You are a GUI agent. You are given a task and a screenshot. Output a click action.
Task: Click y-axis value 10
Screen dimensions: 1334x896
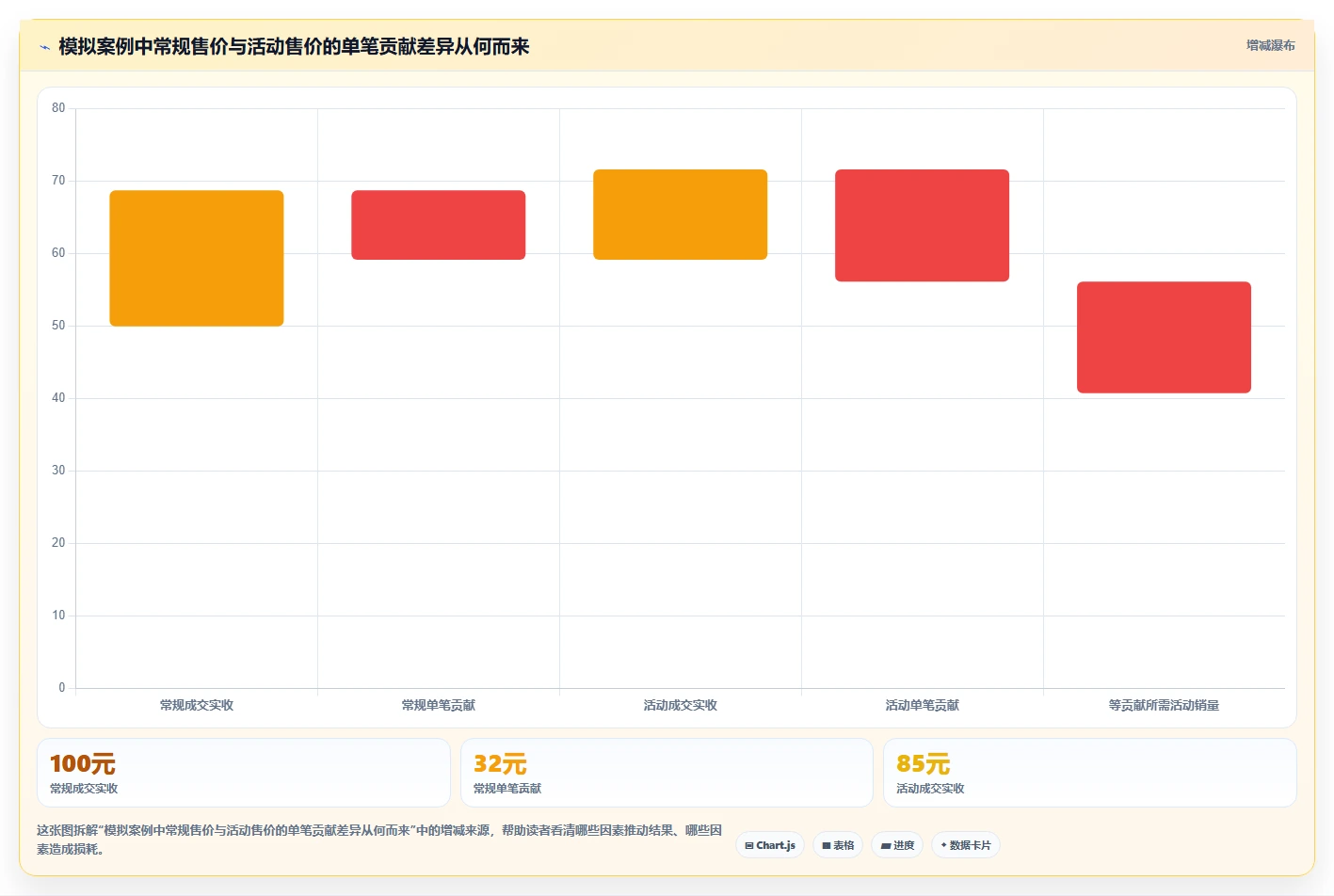tap(58, 616)
